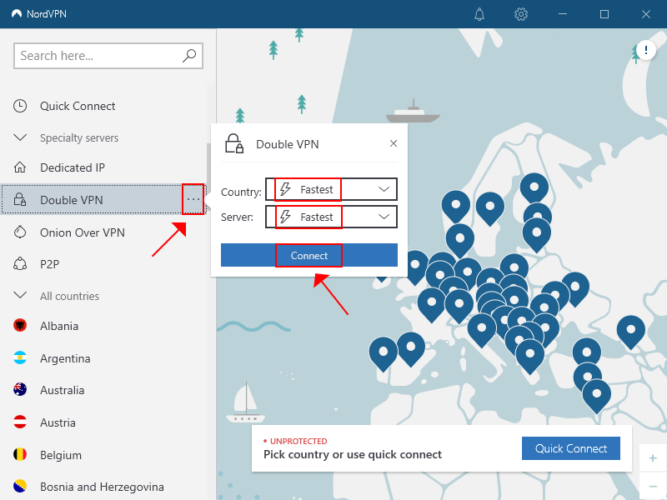The height and width of the screenshot is (500, 667).
Task: Click 'Pick country or use quick connect' text
Action: [353, 454]
